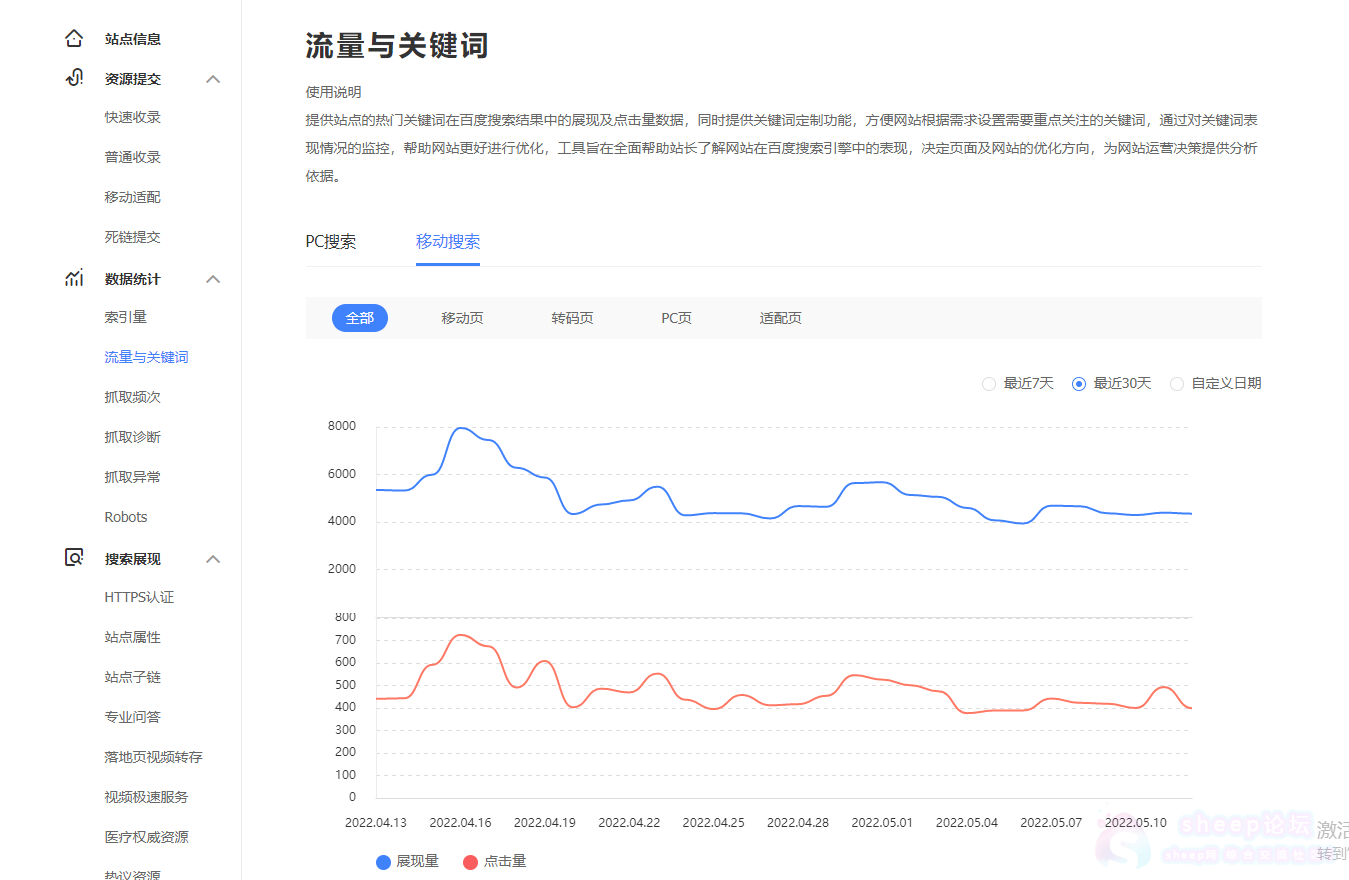Select the 转码页 filter
Image resolution: width=1349 pixels, height=880 pixels.
(572, 318)
